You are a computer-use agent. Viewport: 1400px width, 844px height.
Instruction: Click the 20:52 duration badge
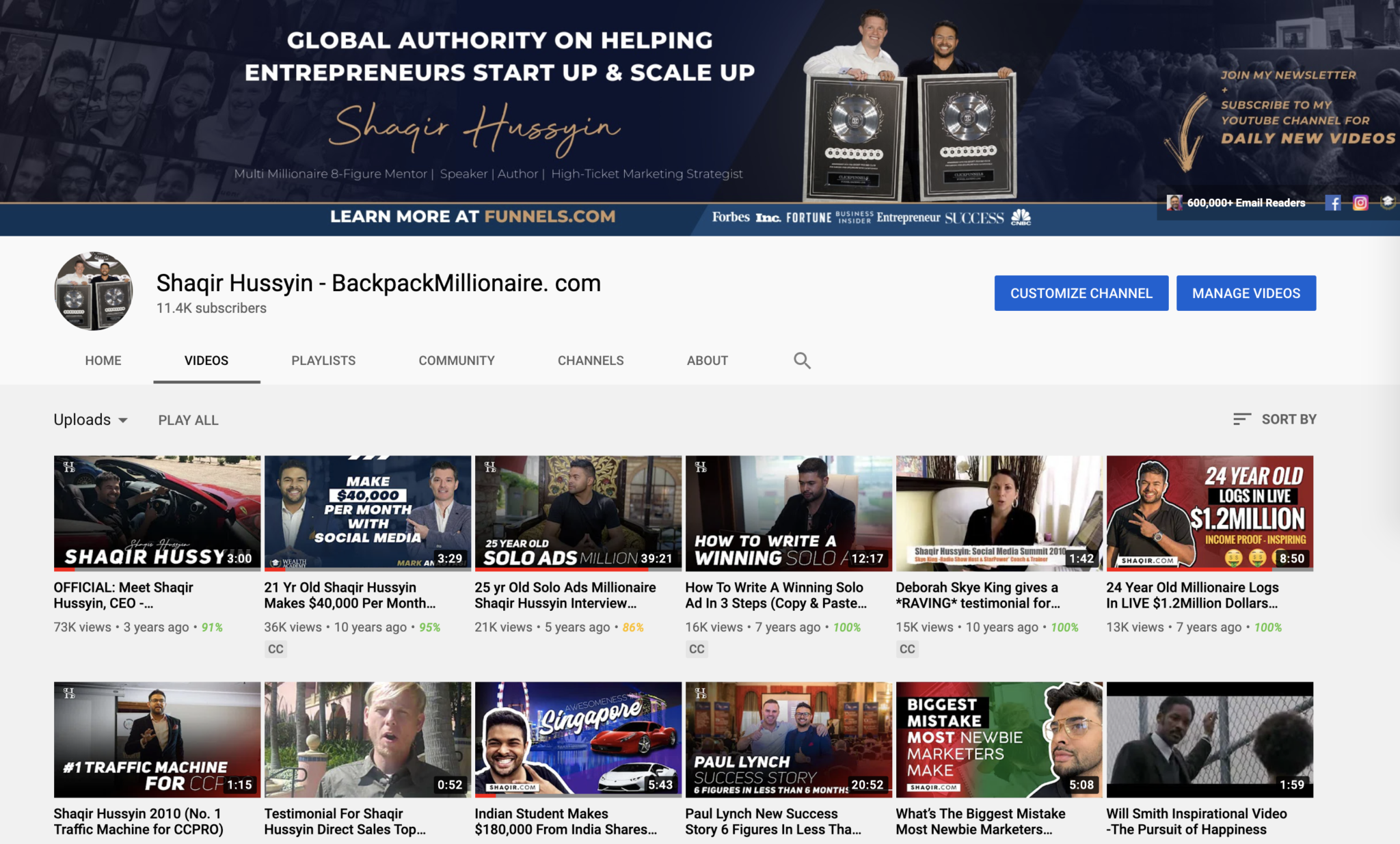click(x=867, y=785)
